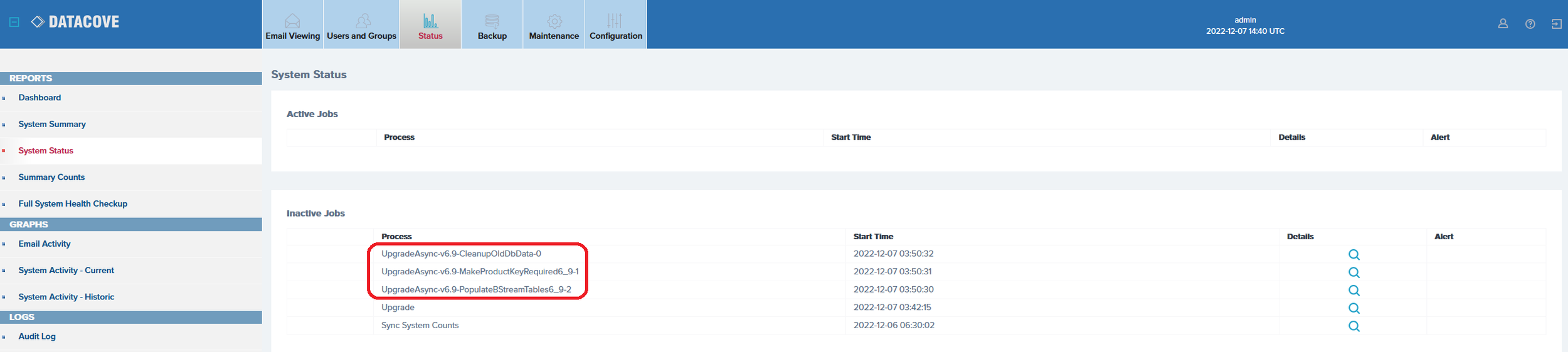The height and width of the screenshot is (352, 1568).
Task: Open the Maintenance tab
Action: pyautogui.click(x=554, y=25)
